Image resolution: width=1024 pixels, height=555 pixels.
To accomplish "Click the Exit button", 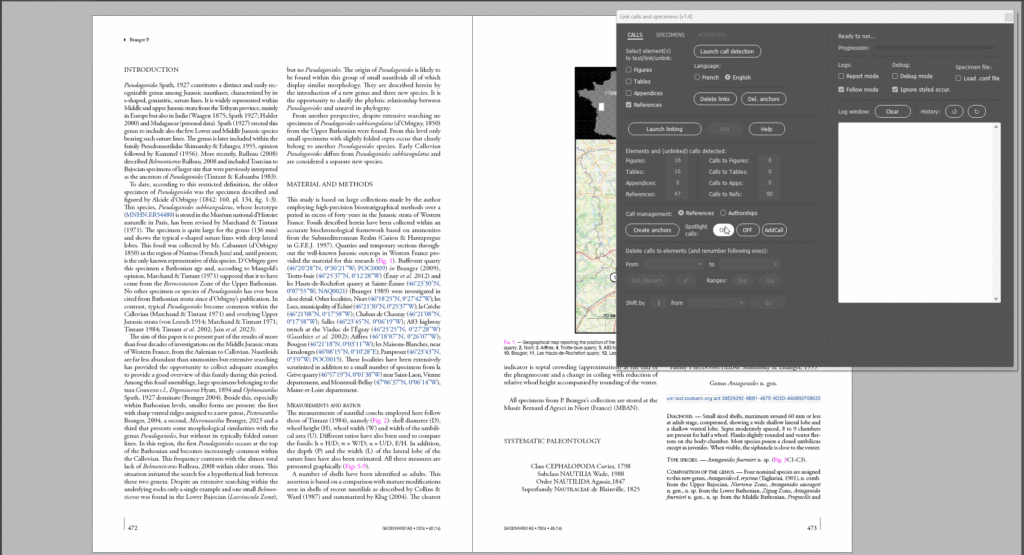I will [x=724, y=129].
